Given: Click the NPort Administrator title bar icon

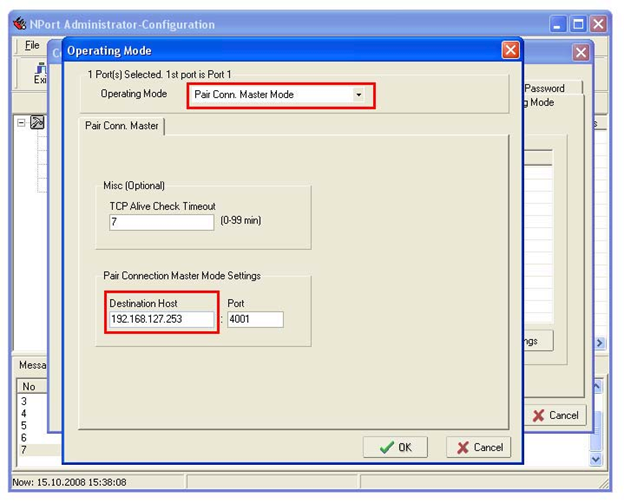Looking at the screenshot, I should 19,24.
